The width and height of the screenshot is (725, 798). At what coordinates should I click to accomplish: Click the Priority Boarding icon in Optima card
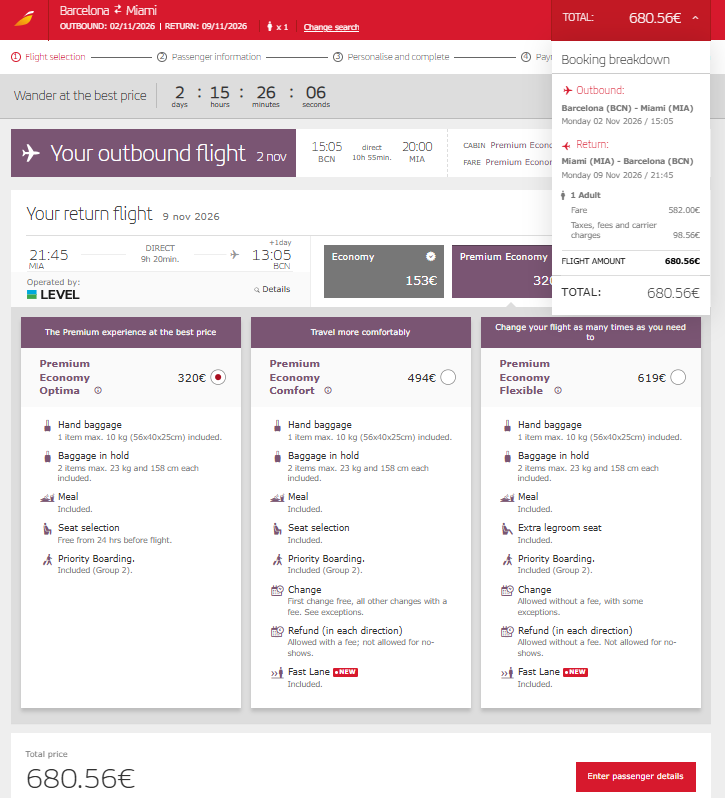click(x=47, y=560)
